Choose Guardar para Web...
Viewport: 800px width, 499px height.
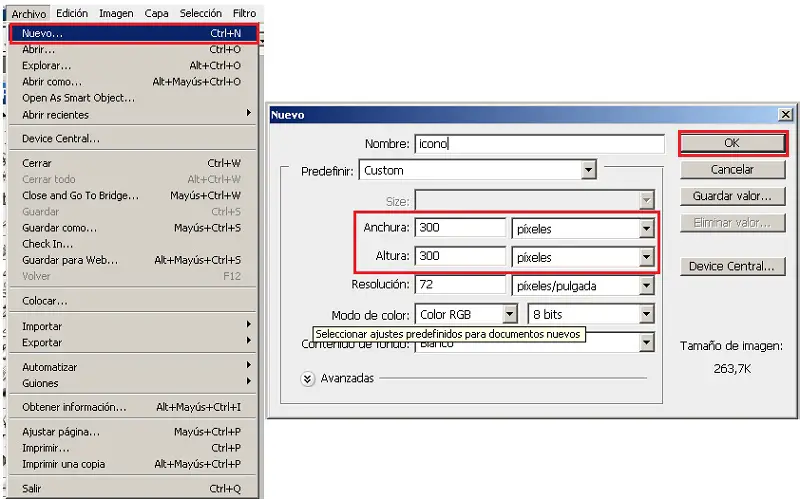(133, 260)
